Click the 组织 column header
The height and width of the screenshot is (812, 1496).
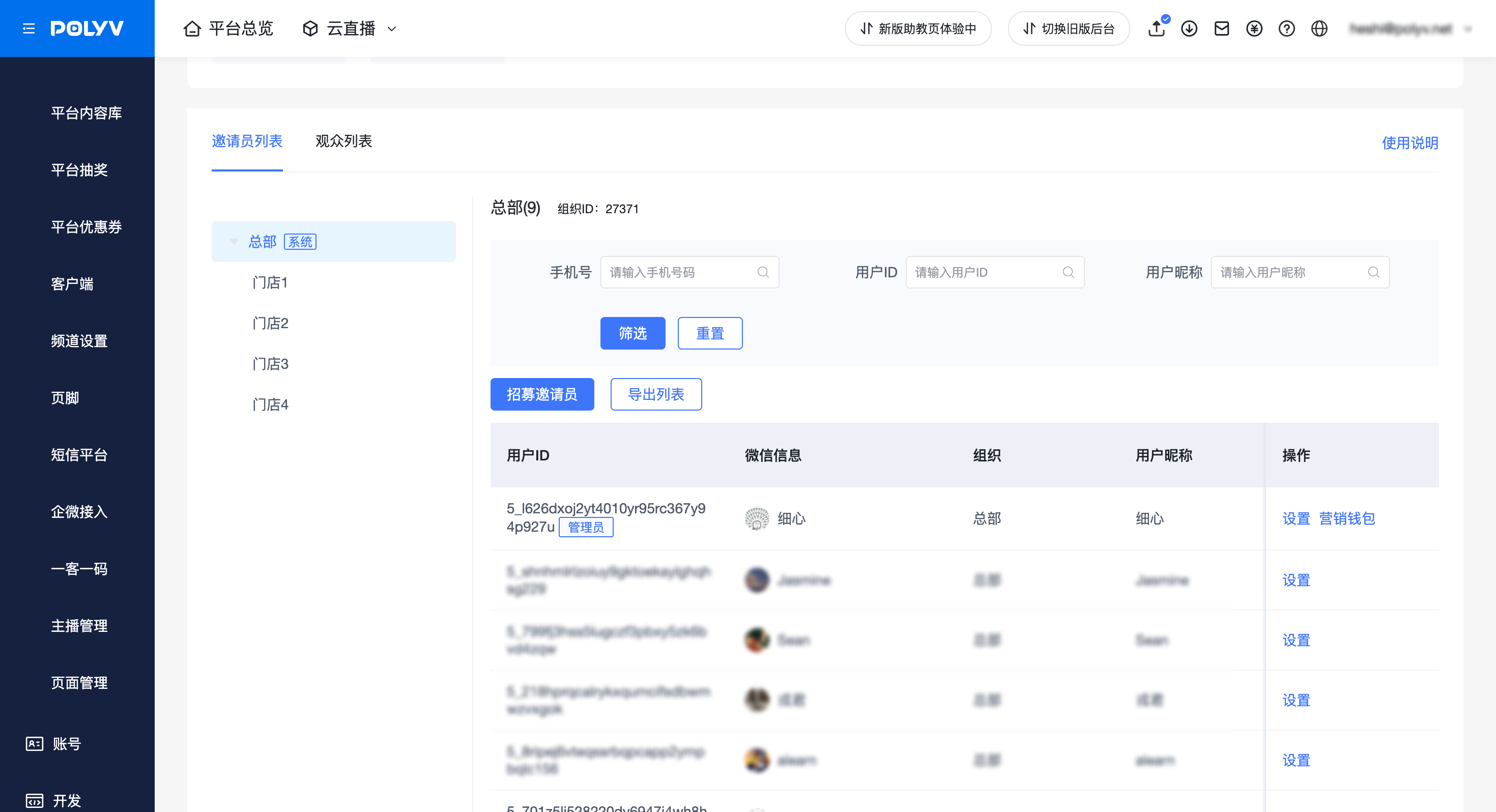coord(987,455)
